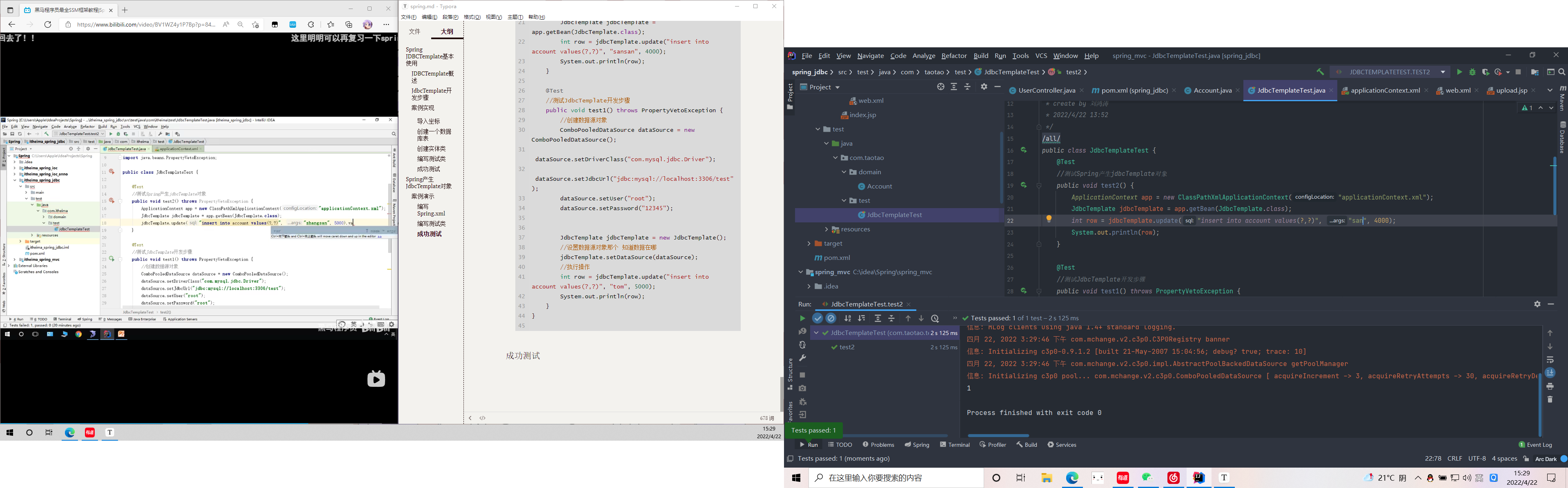This screenshot has height=488, width=1568.
Task: Rerun tests in the Run panel
Action: coord(802,318)
